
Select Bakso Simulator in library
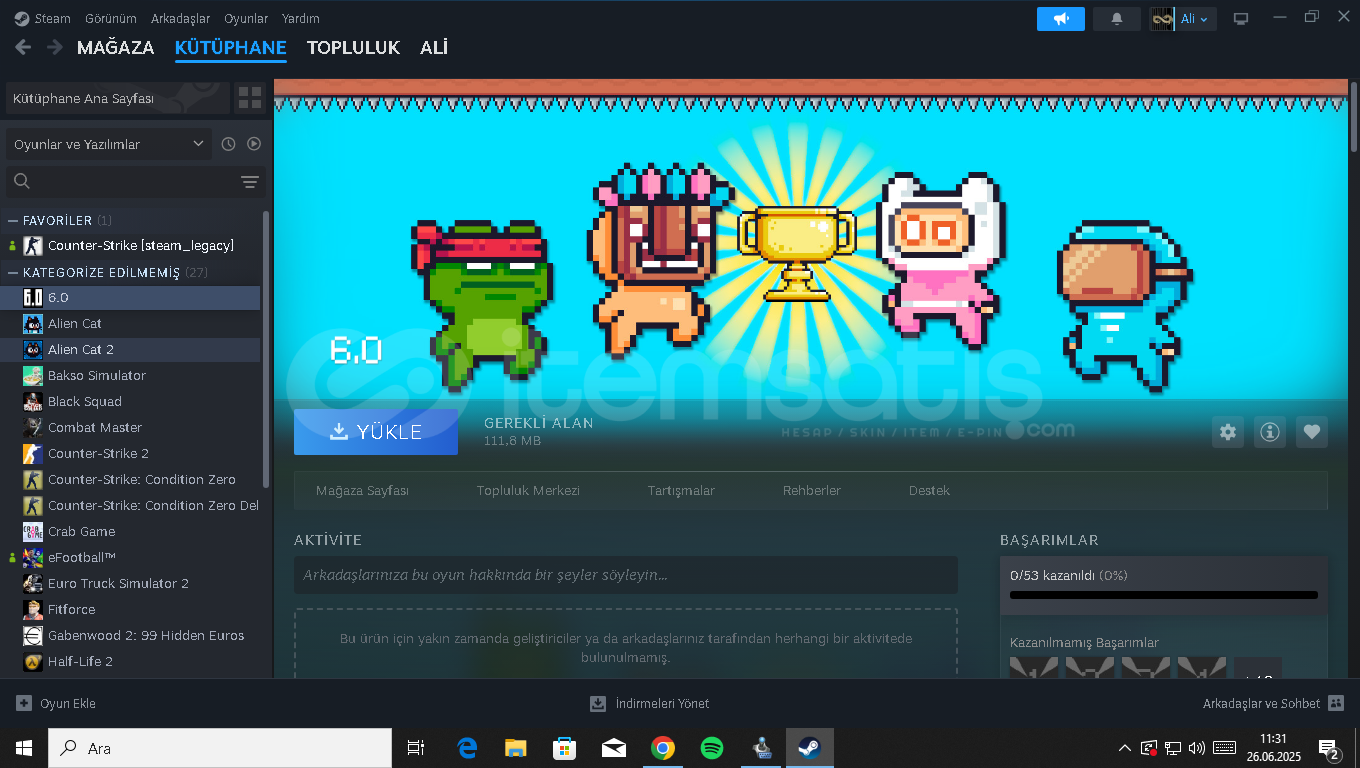click(132, 375)
